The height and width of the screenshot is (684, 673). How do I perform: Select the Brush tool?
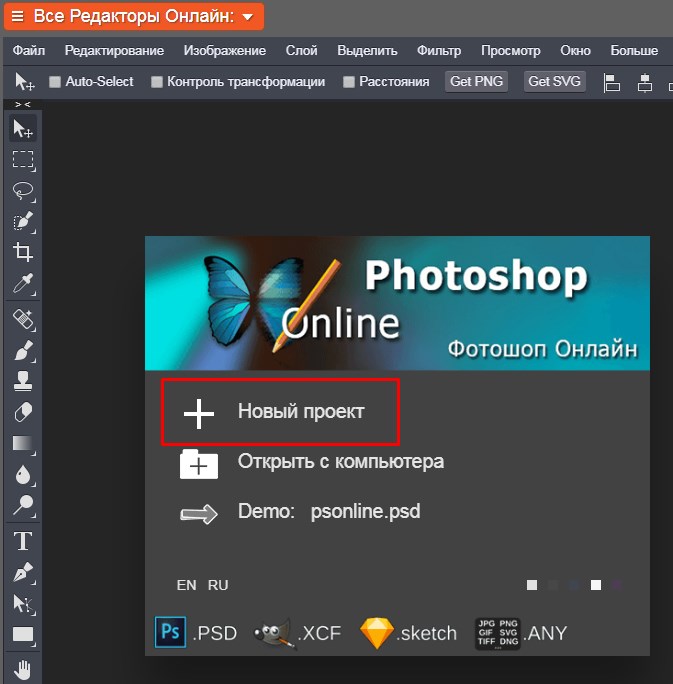(23, 350)
